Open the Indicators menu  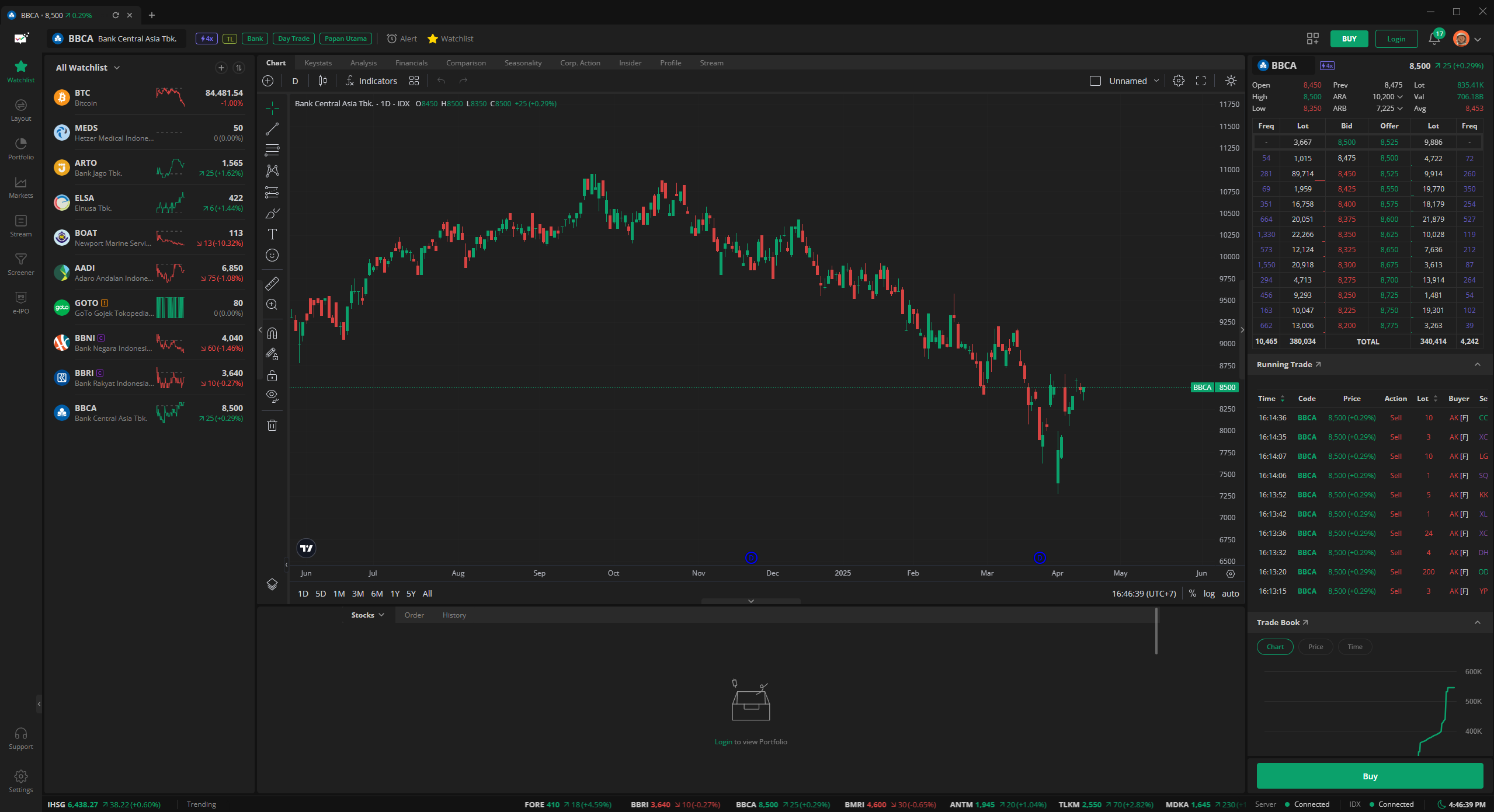coord(371,81)
